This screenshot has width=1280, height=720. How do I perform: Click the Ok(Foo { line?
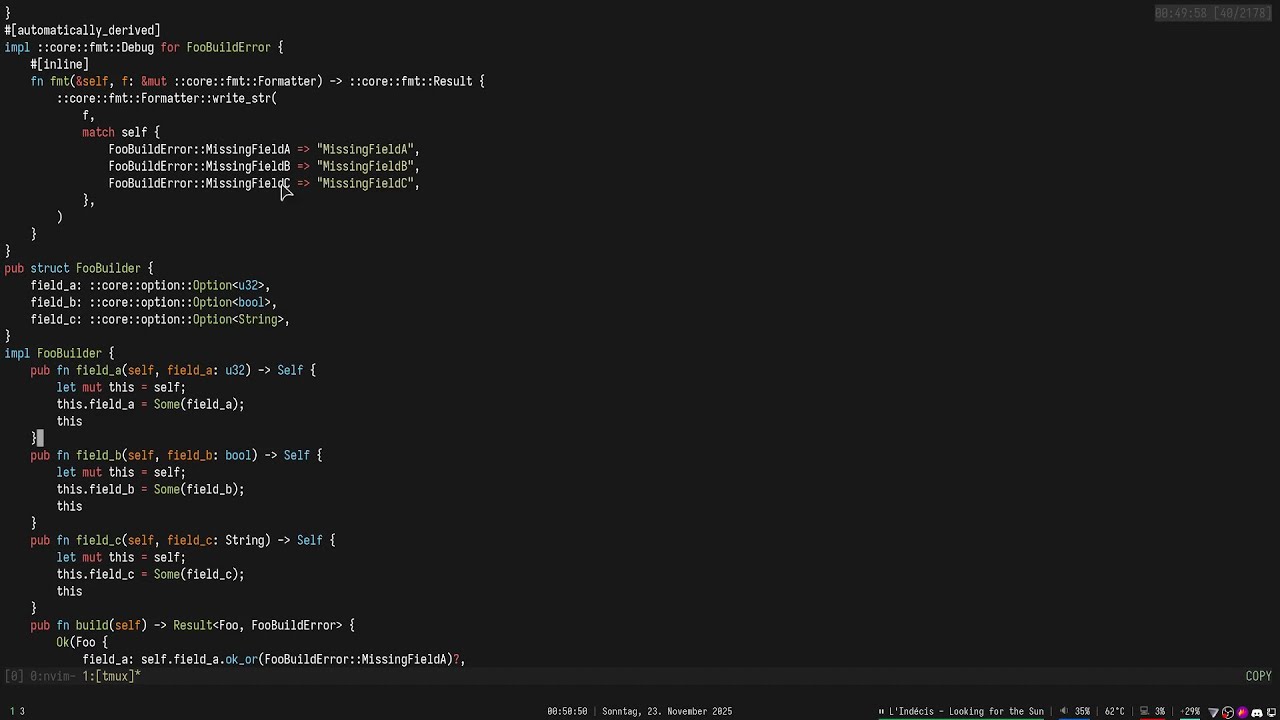pos(82,642)
